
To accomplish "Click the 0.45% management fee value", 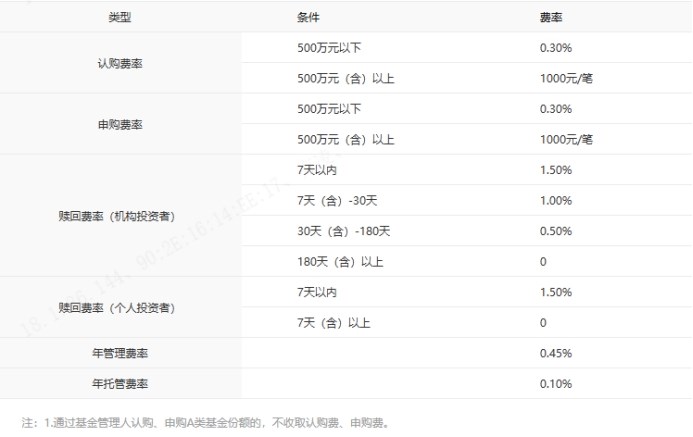I will 555,354.
